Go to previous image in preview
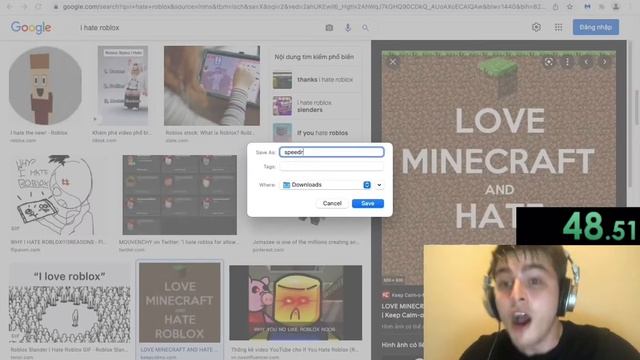 (x=586, y=62)
